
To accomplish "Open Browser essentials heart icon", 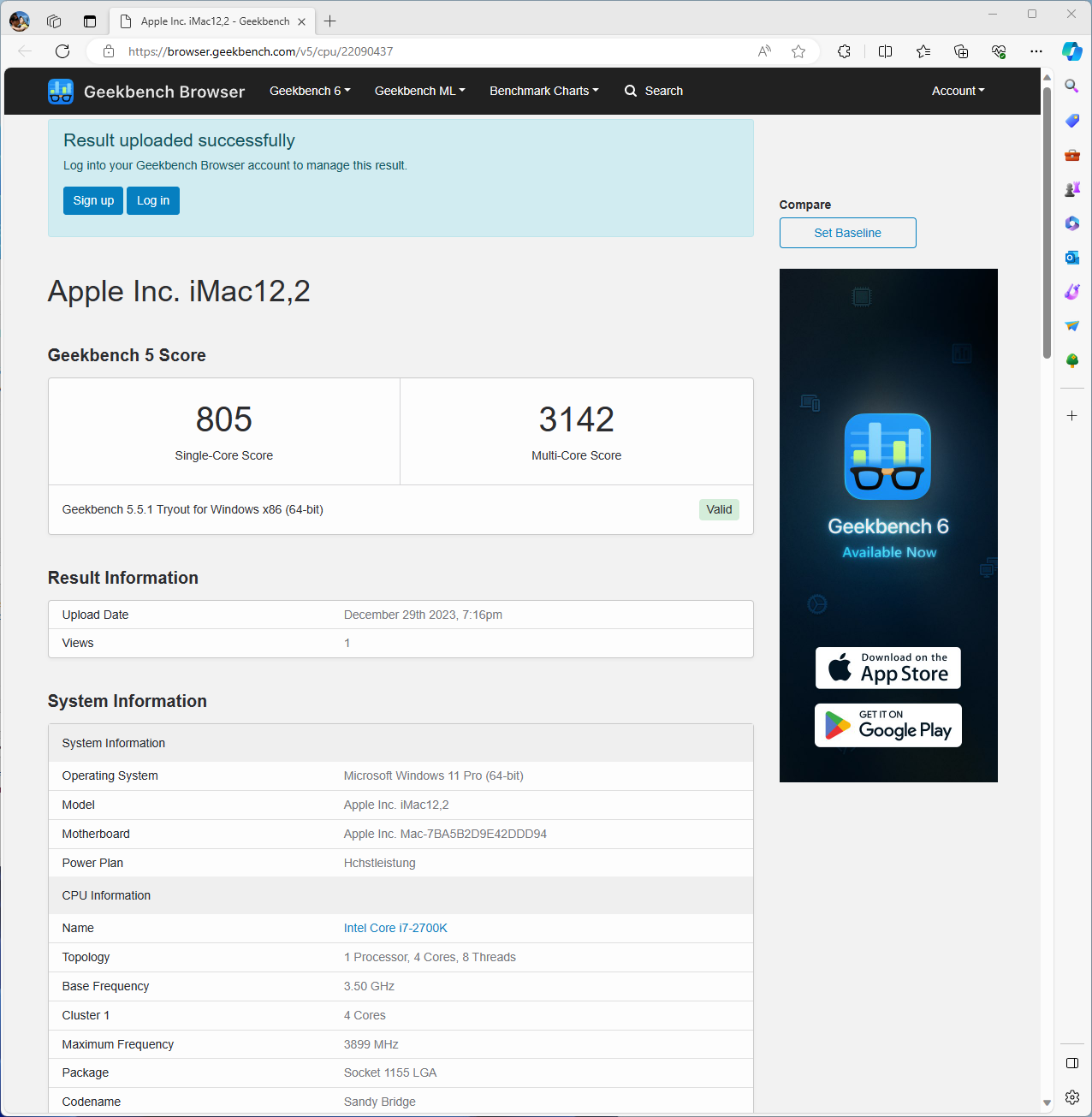I will (x=999, y=51).
